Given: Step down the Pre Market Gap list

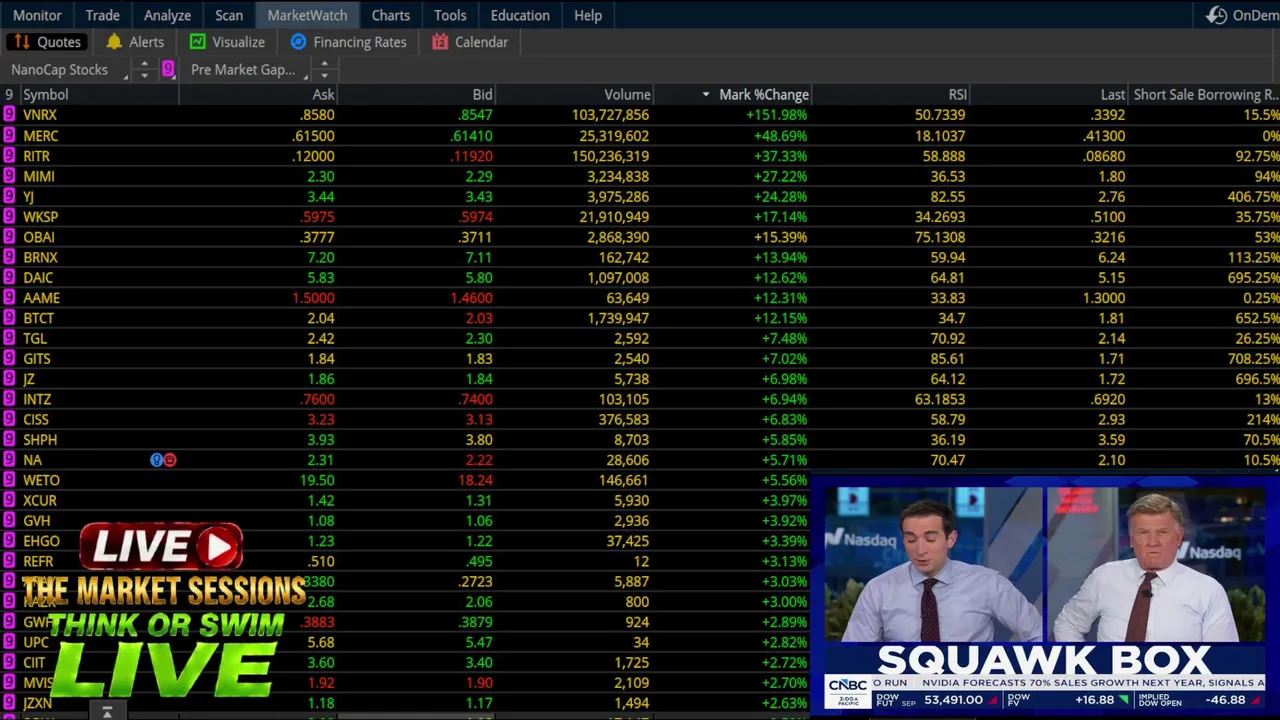Looking at the screenshot, I should click(x=324, y=75).
